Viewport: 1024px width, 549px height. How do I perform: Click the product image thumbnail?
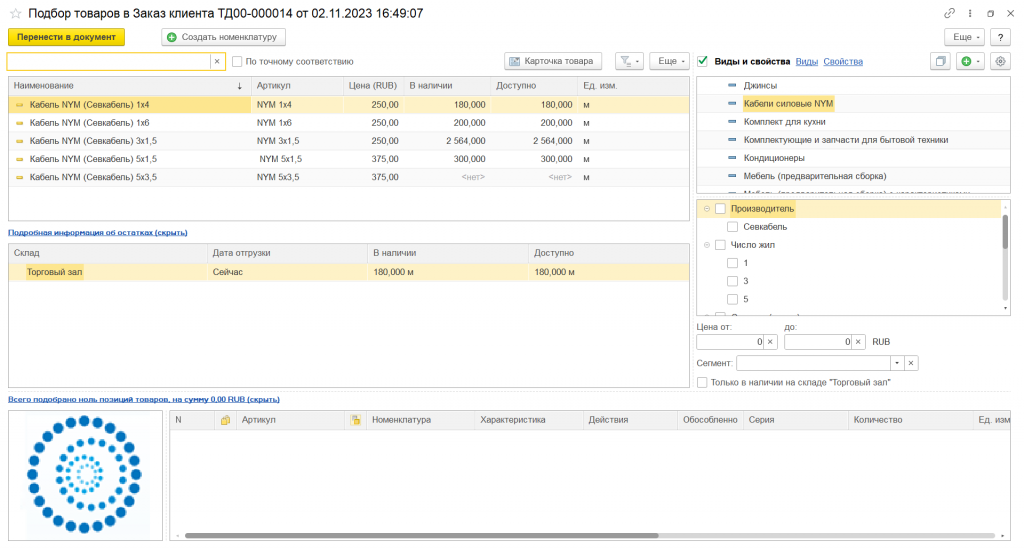click(x=85, y=475)
